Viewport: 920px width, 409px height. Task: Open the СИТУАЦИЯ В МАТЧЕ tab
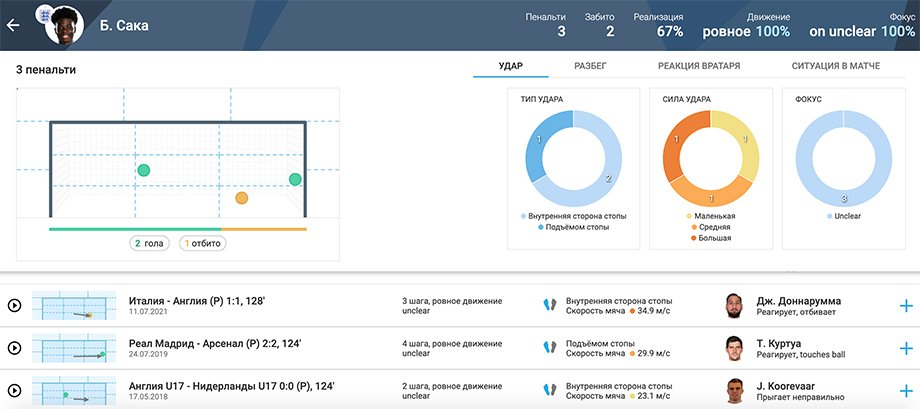836,66
